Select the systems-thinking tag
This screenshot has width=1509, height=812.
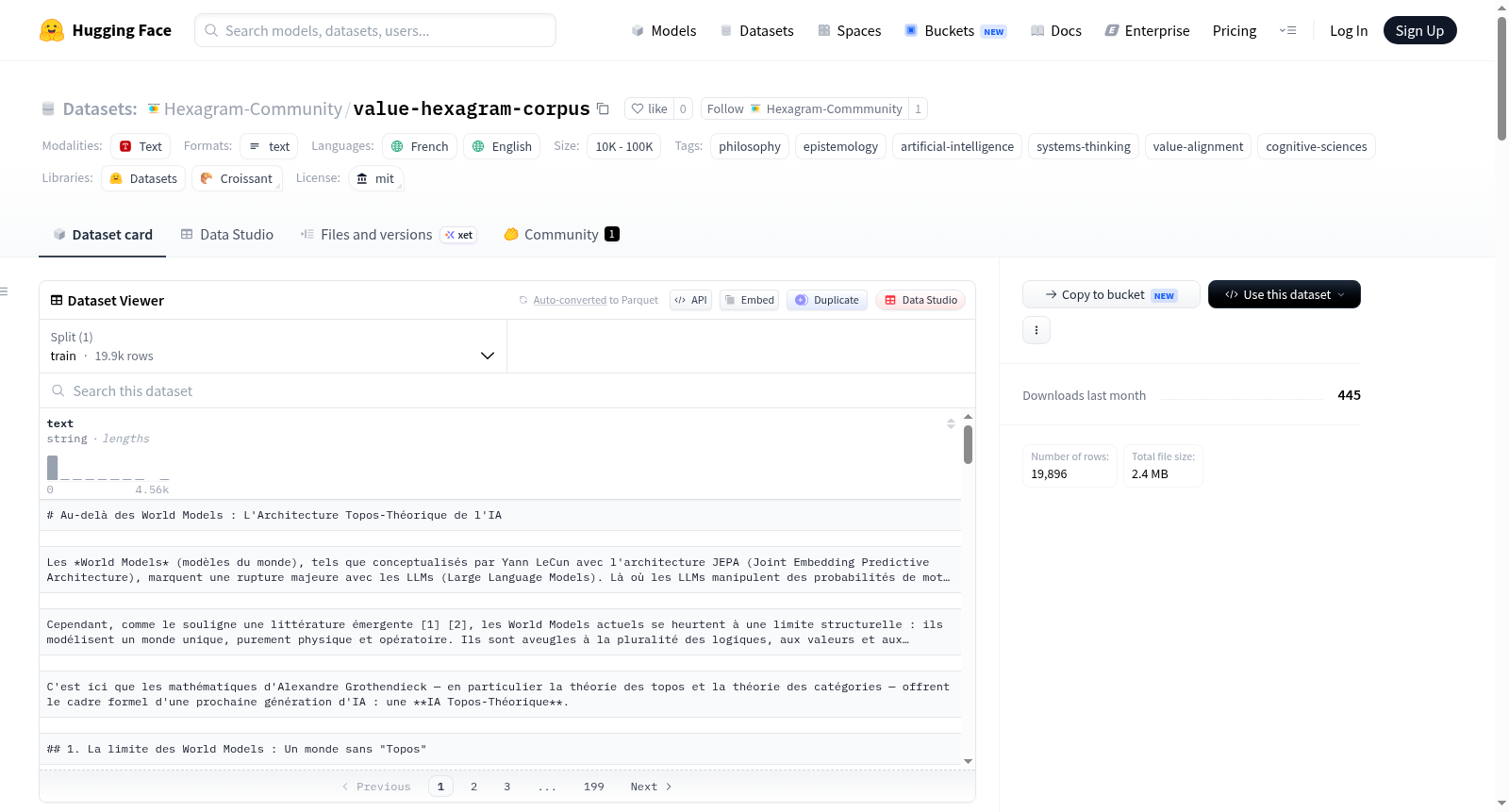1084,146
